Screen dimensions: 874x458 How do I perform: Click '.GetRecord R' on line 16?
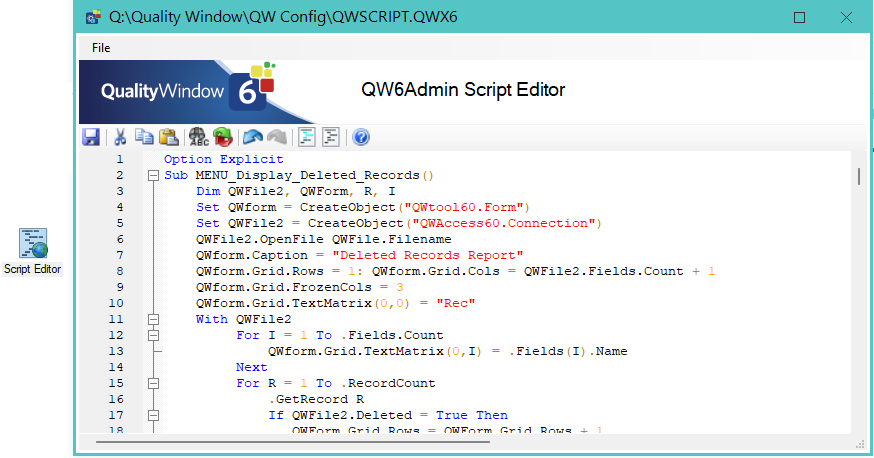click(316, 399)
